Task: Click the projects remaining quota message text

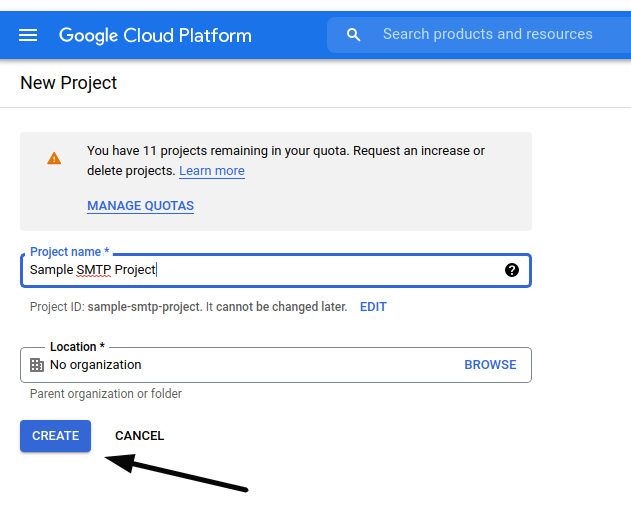Action: click(x=286, y=161)
